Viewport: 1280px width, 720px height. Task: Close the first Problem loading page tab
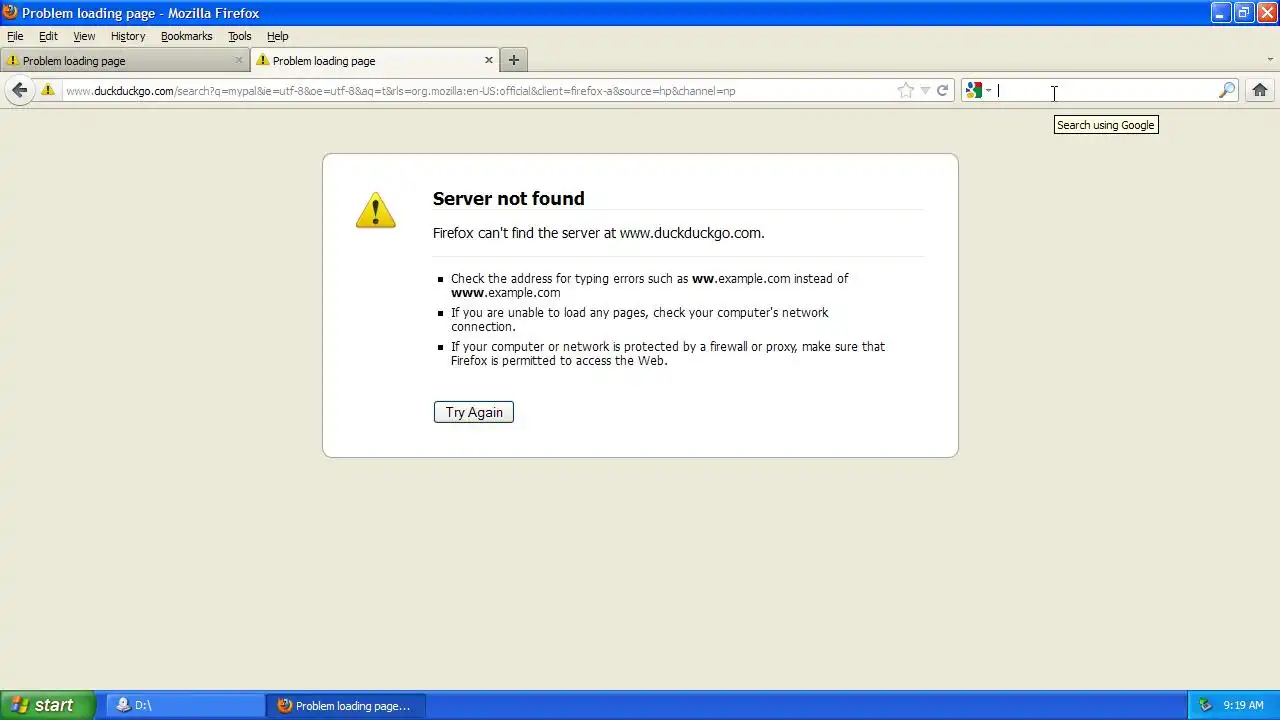pyautogui.click(x=239, y=60)
